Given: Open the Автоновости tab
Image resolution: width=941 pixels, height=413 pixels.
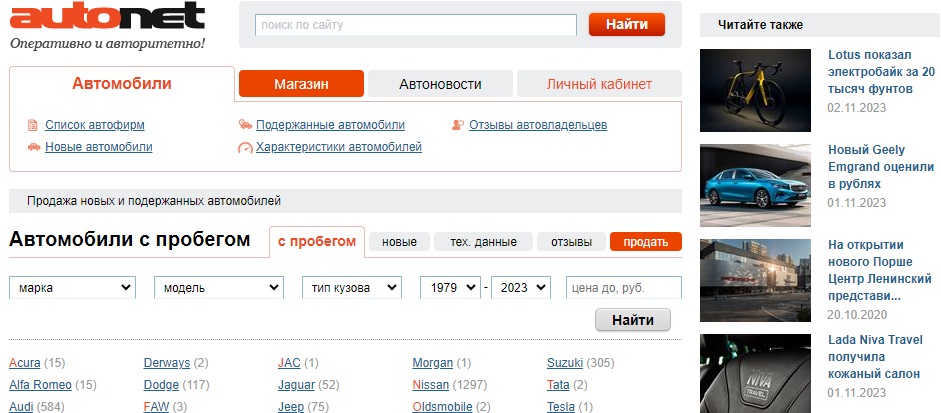Looking at the screenshot, I should coord(440,84).
